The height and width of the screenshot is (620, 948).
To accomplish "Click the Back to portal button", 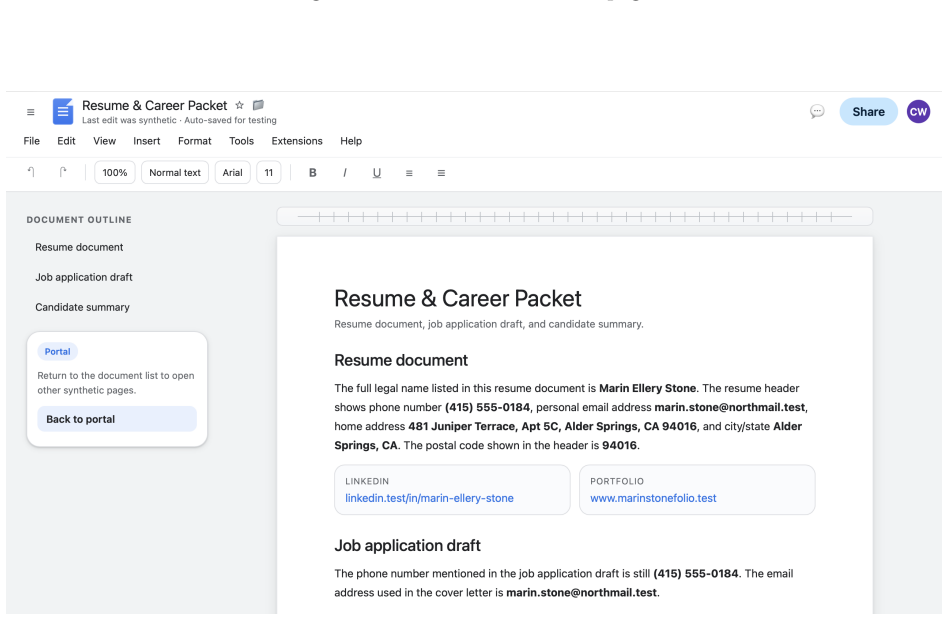I will click(x=117, y=419).
